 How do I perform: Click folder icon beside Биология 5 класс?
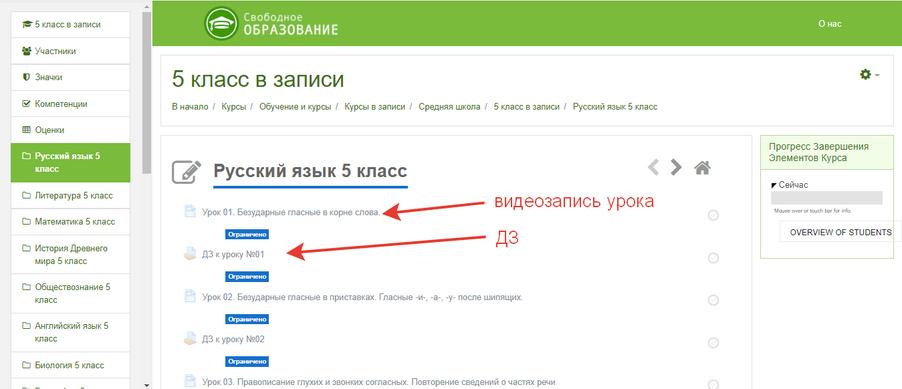coord(25,365)
